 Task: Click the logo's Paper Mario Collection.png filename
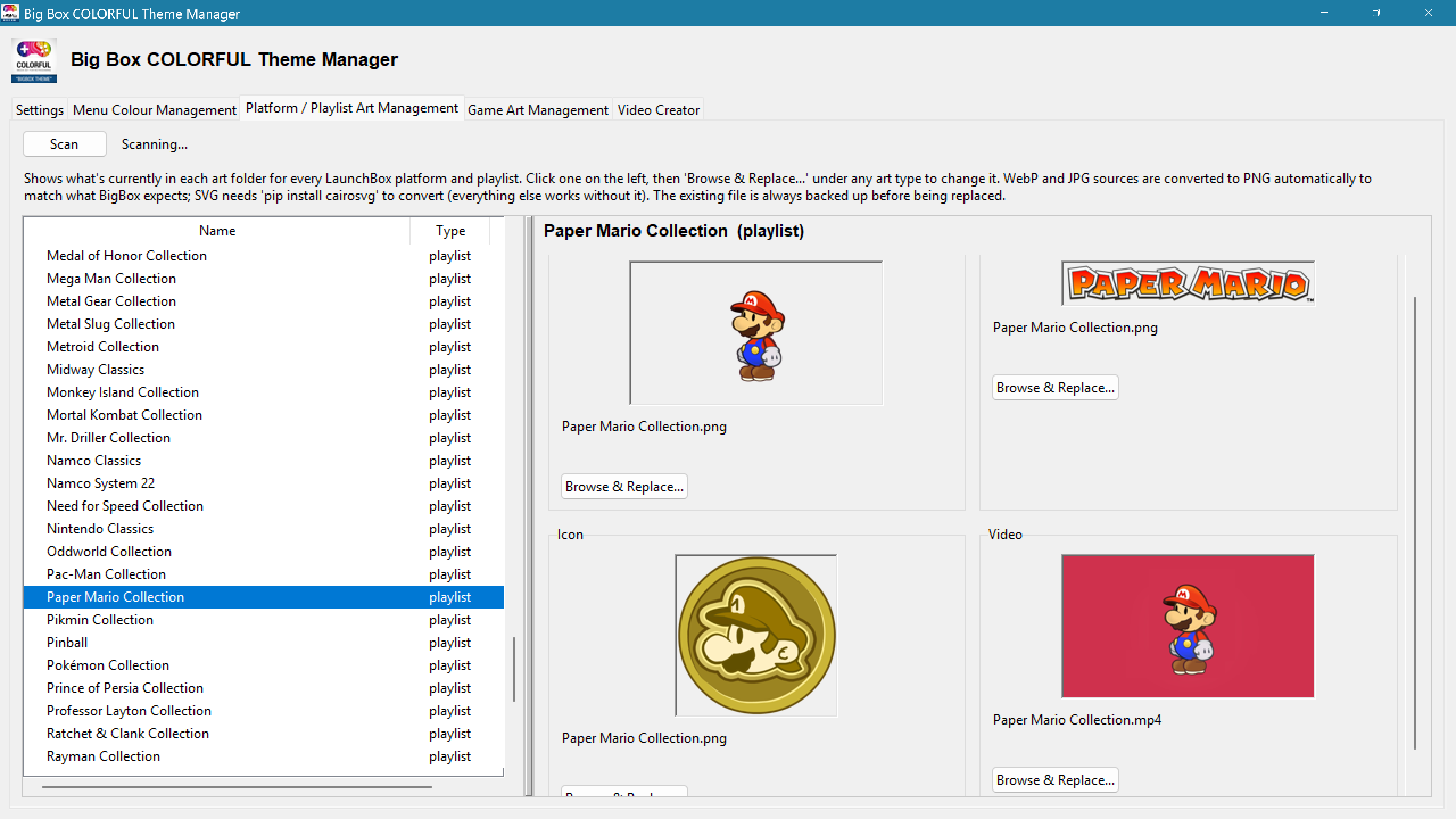pos(1075,328)
